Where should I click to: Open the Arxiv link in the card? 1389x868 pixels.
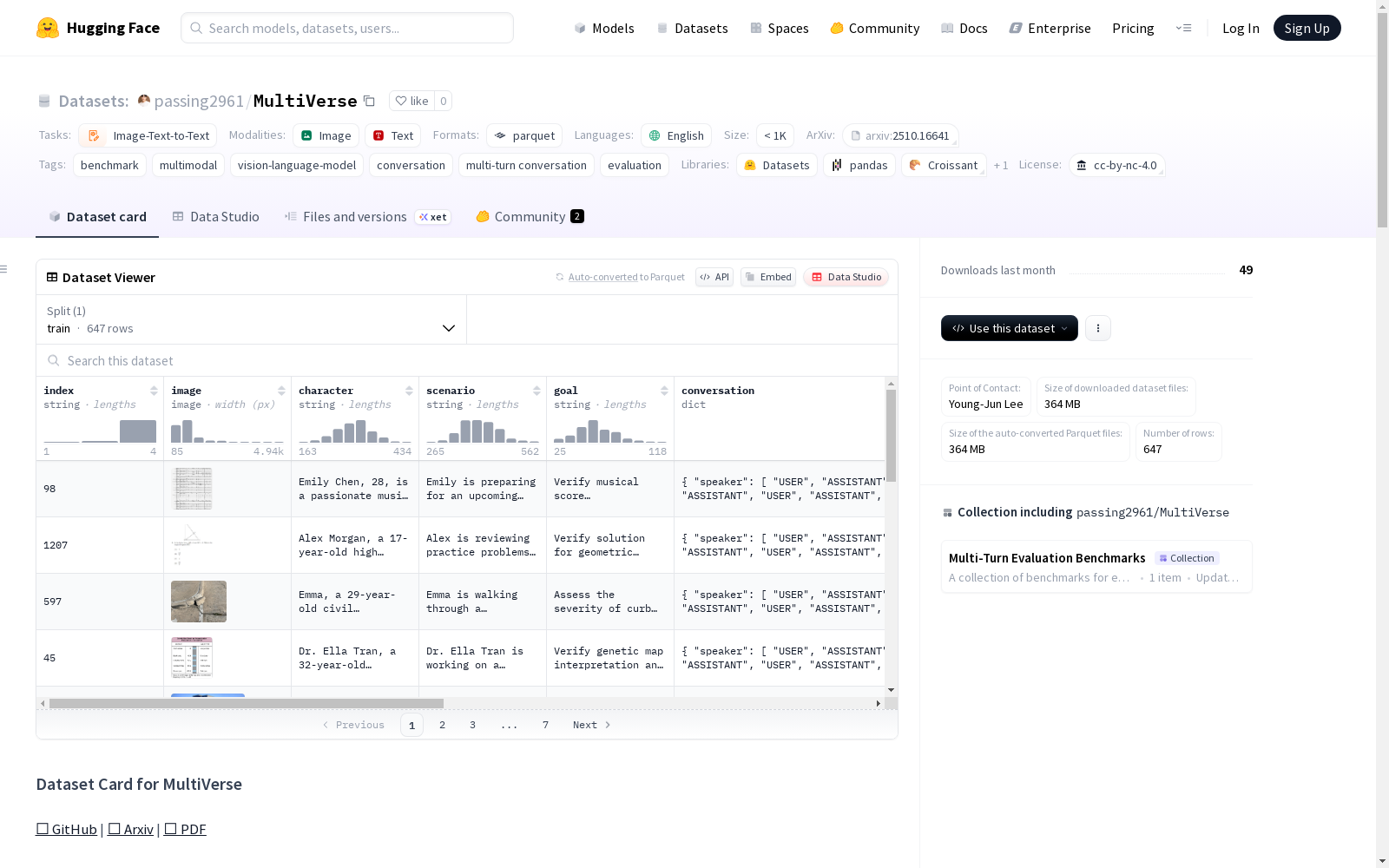(x=130, y=829)
